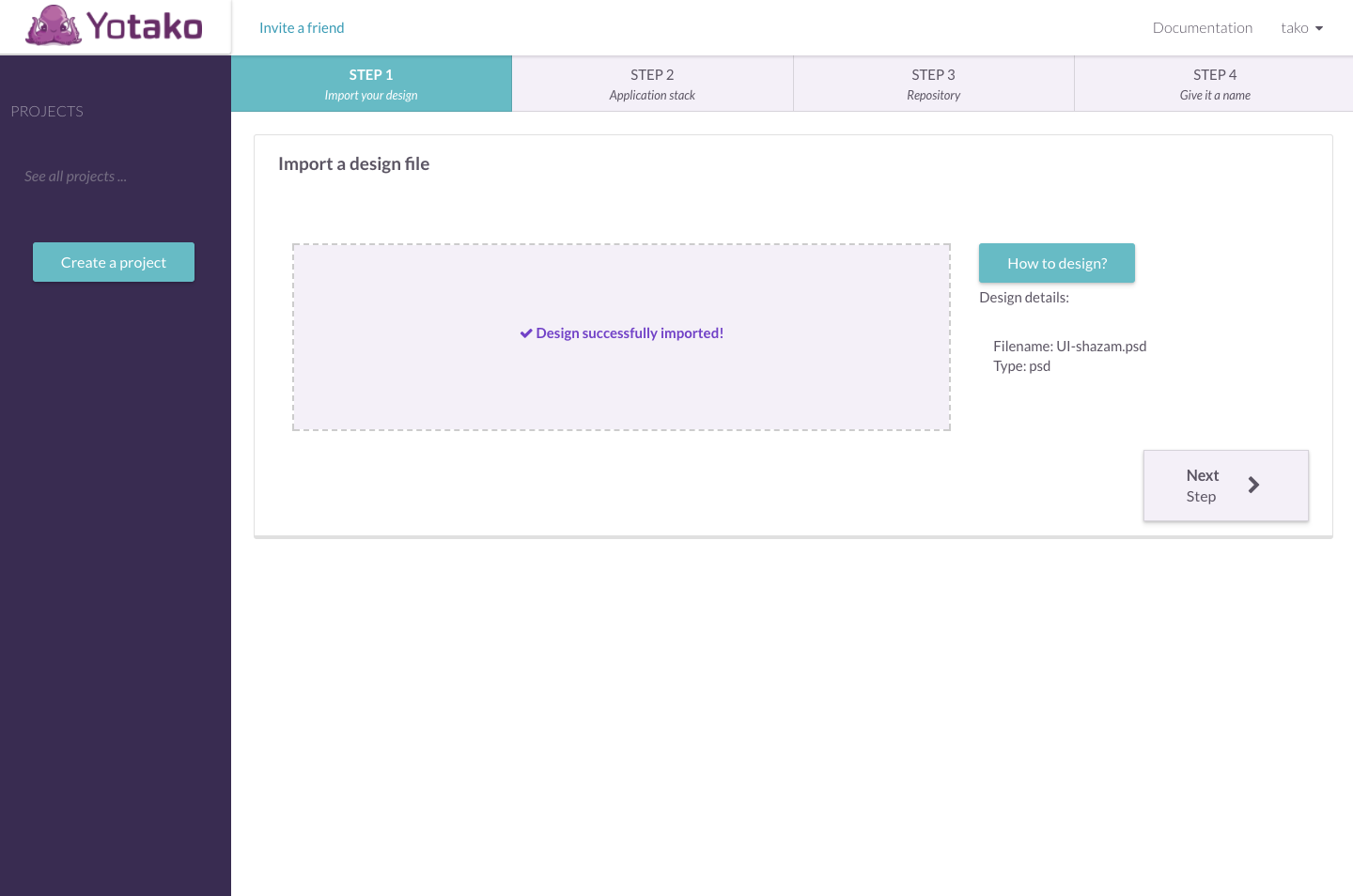1353x896 pixels.
Task: Open the Documentation link
Action: (1203, 28)
